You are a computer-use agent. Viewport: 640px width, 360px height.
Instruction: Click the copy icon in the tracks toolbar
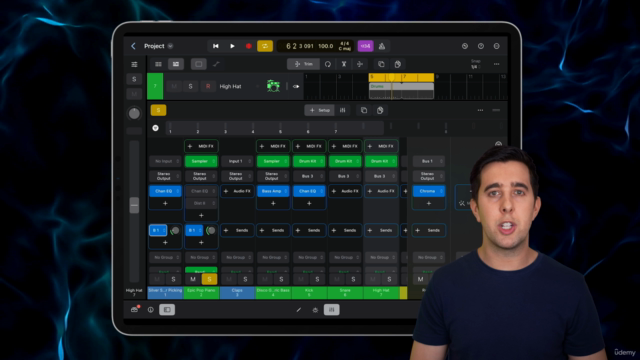[x=381, y=64]
